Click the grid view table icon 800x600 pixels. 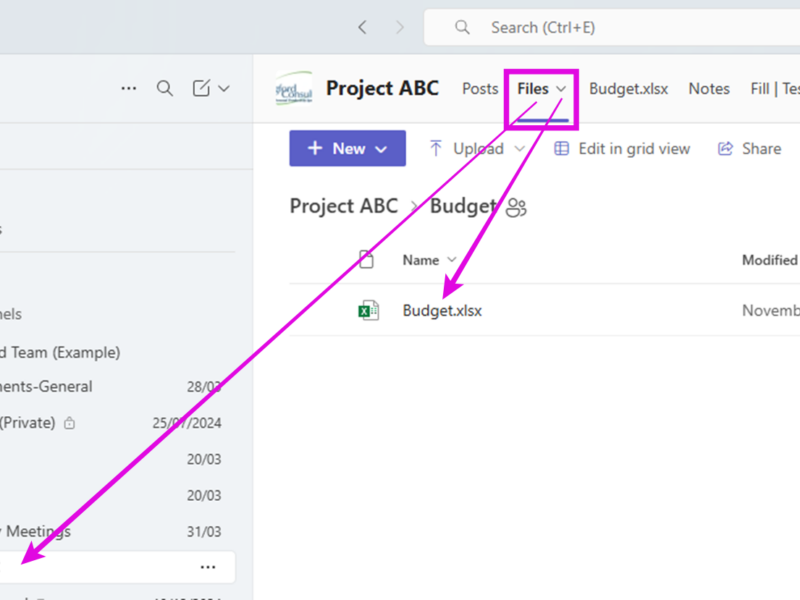point(561,148)
